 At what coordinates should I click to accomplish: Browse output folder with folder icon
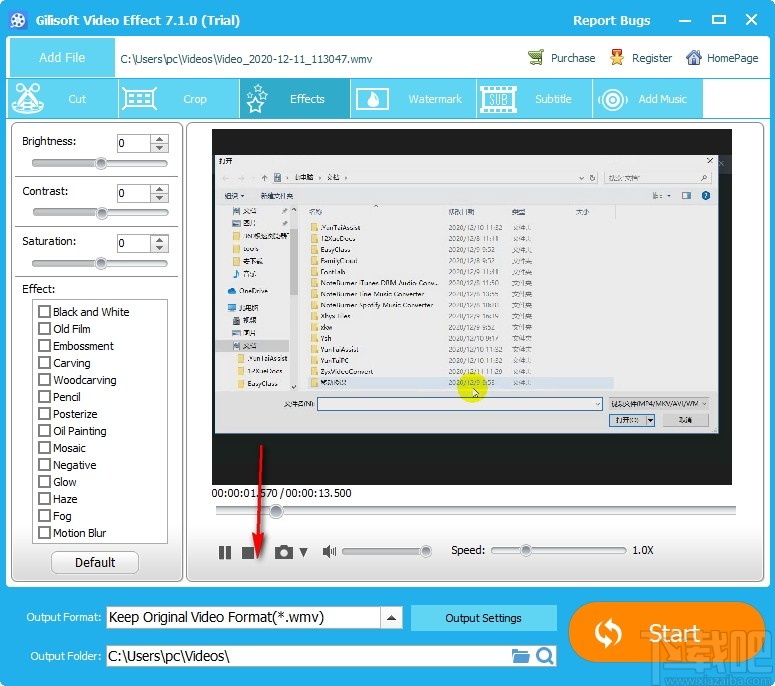click(520, 656)
